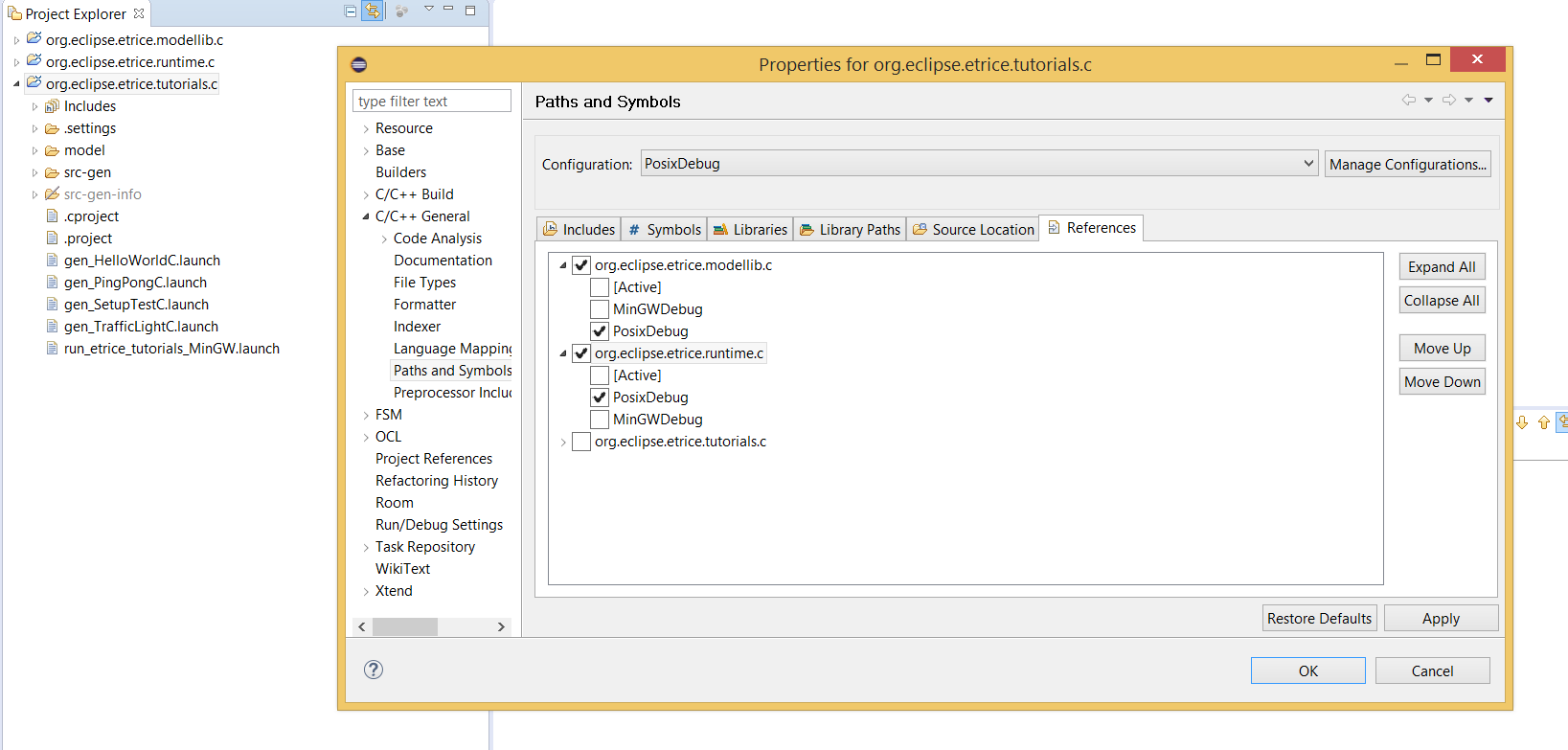Click the scroll right arrow under properties tree
Image resolution: width=1568 pixels, height=750 pixels.
pyautogui.click(x=501, y=626)
